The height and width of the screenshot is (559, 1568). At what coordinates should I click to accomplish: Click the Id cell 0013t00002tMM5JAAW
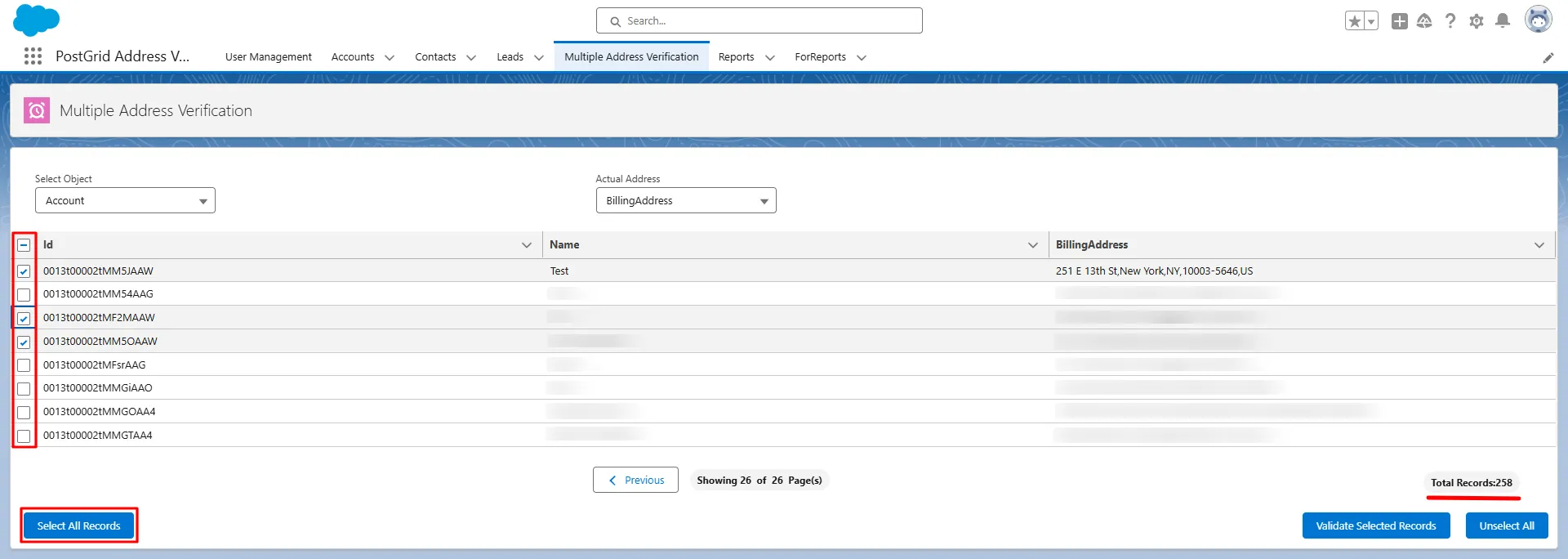(98, 271)
